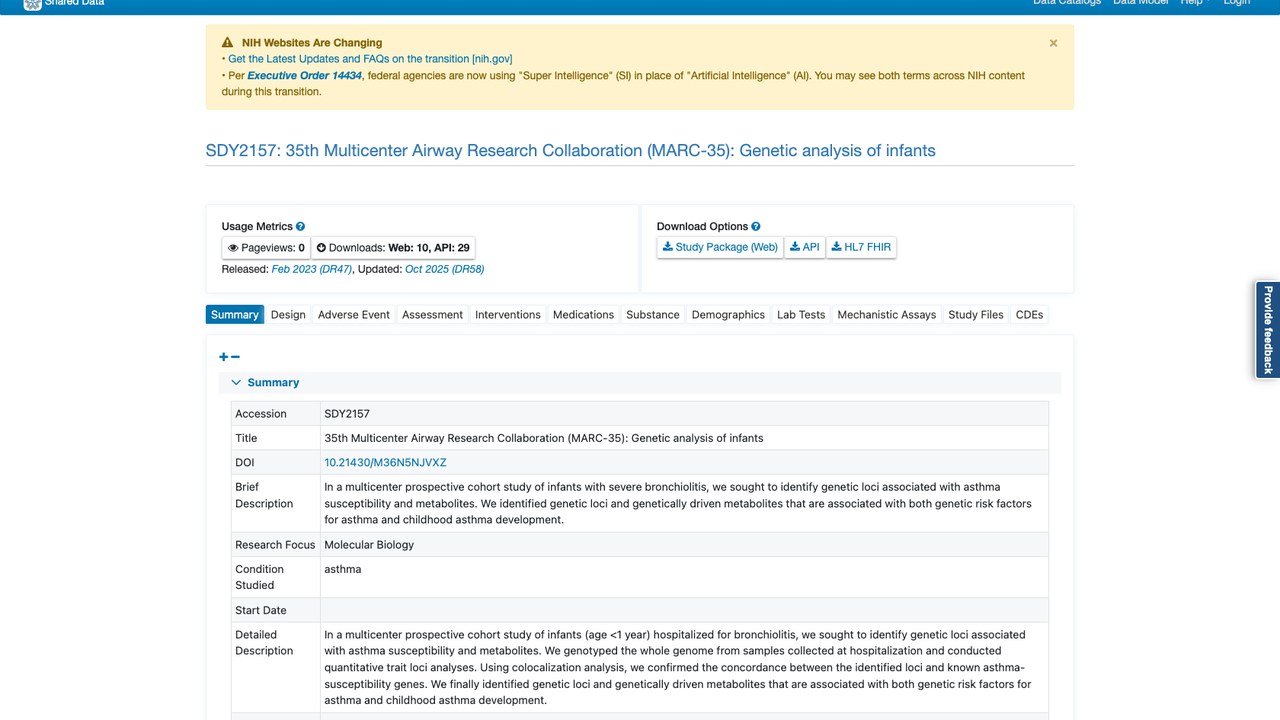Click the Usage Metrics label
The width and height of the screenshot is (1280, 720).
[257, 227]
